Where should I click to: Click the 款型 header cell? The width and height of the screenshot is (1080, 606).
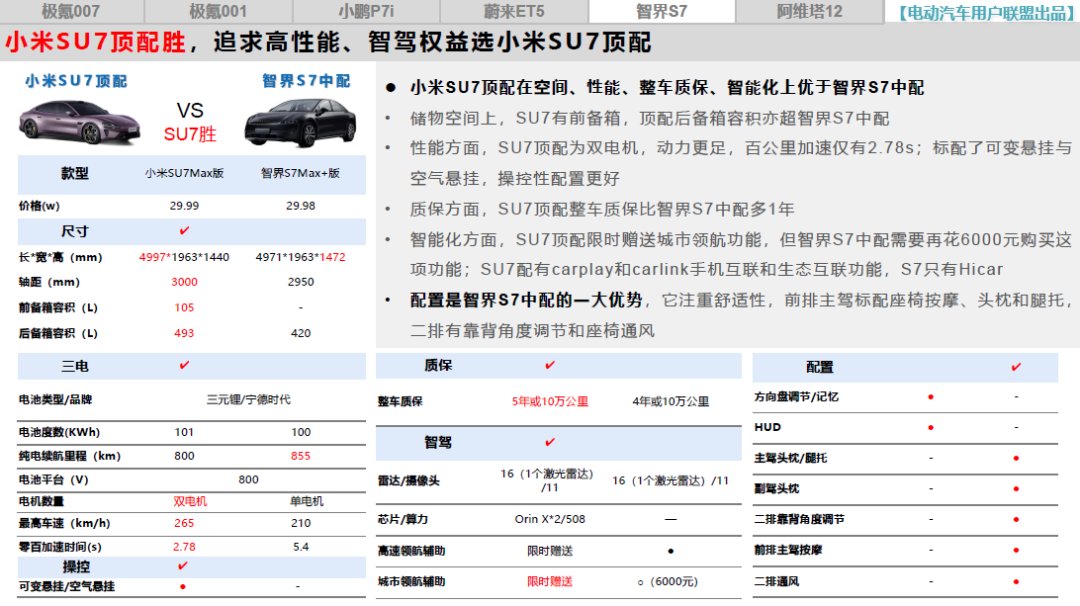click(74, 173)
